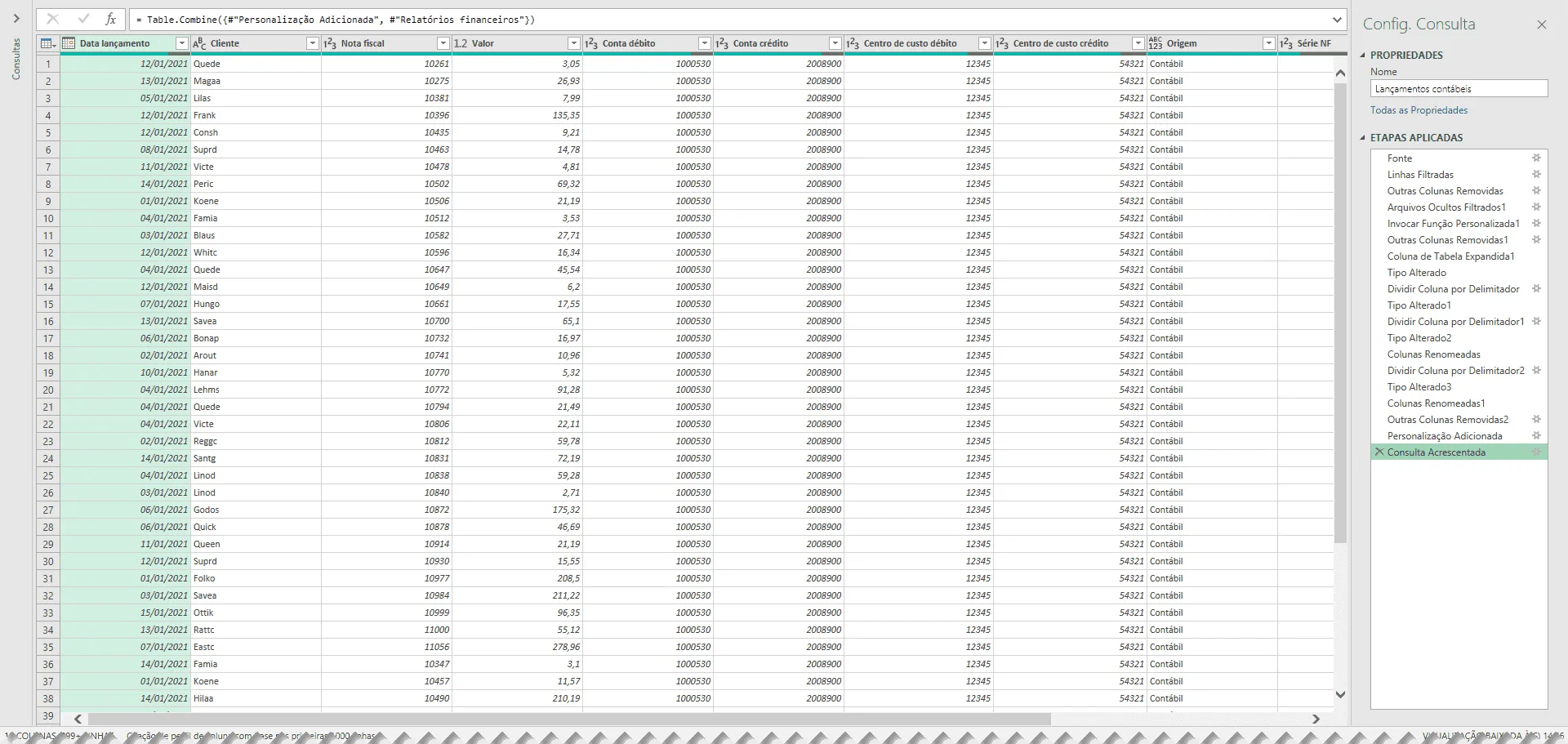This screenshot has width=1568, height=744.
Task: Cancel the formula edit with the X icon
Action: pyautogui.click(x=53, y=19)
